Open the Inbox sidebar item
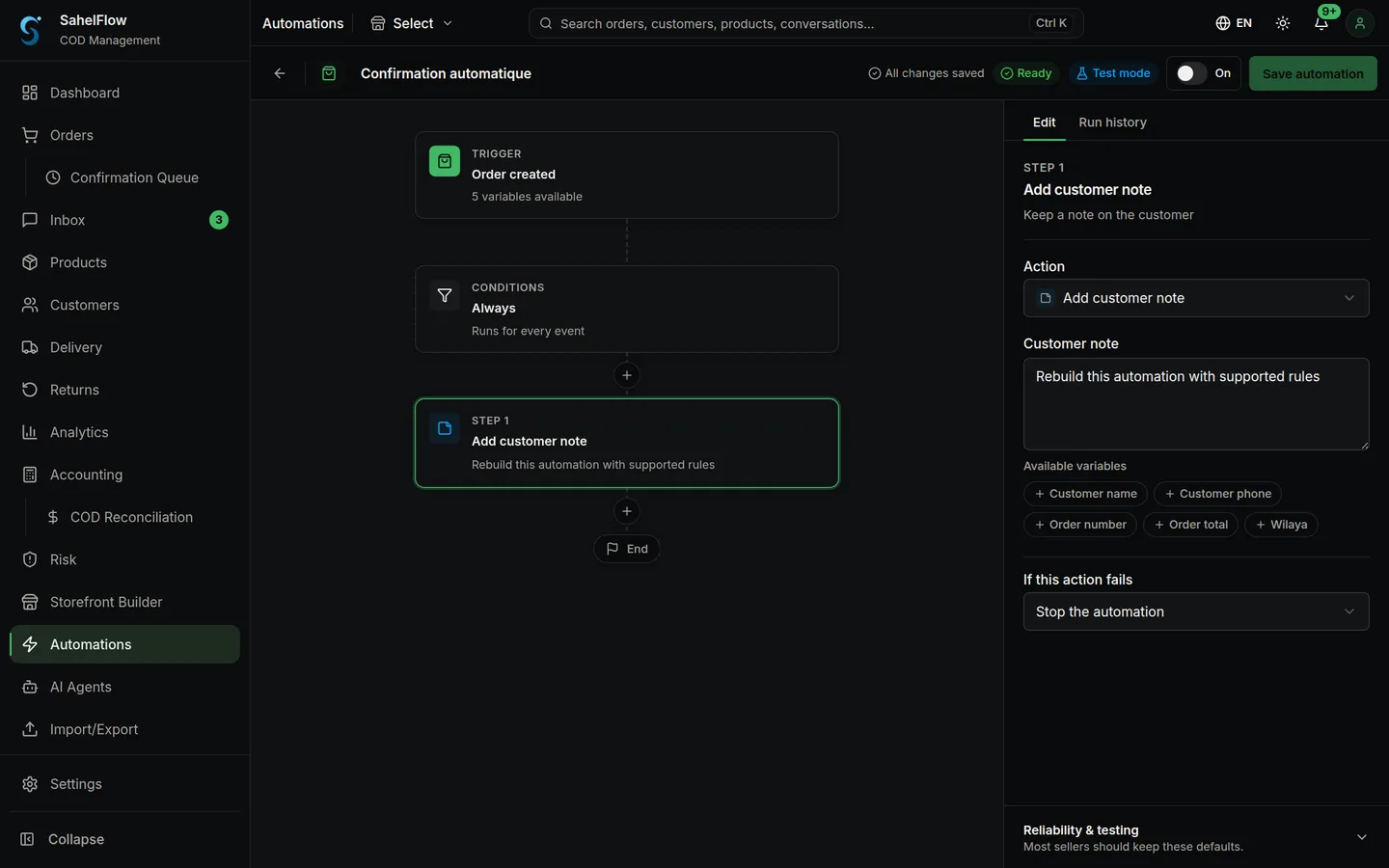Viewport: 1389px width, 868px height. 124,220
